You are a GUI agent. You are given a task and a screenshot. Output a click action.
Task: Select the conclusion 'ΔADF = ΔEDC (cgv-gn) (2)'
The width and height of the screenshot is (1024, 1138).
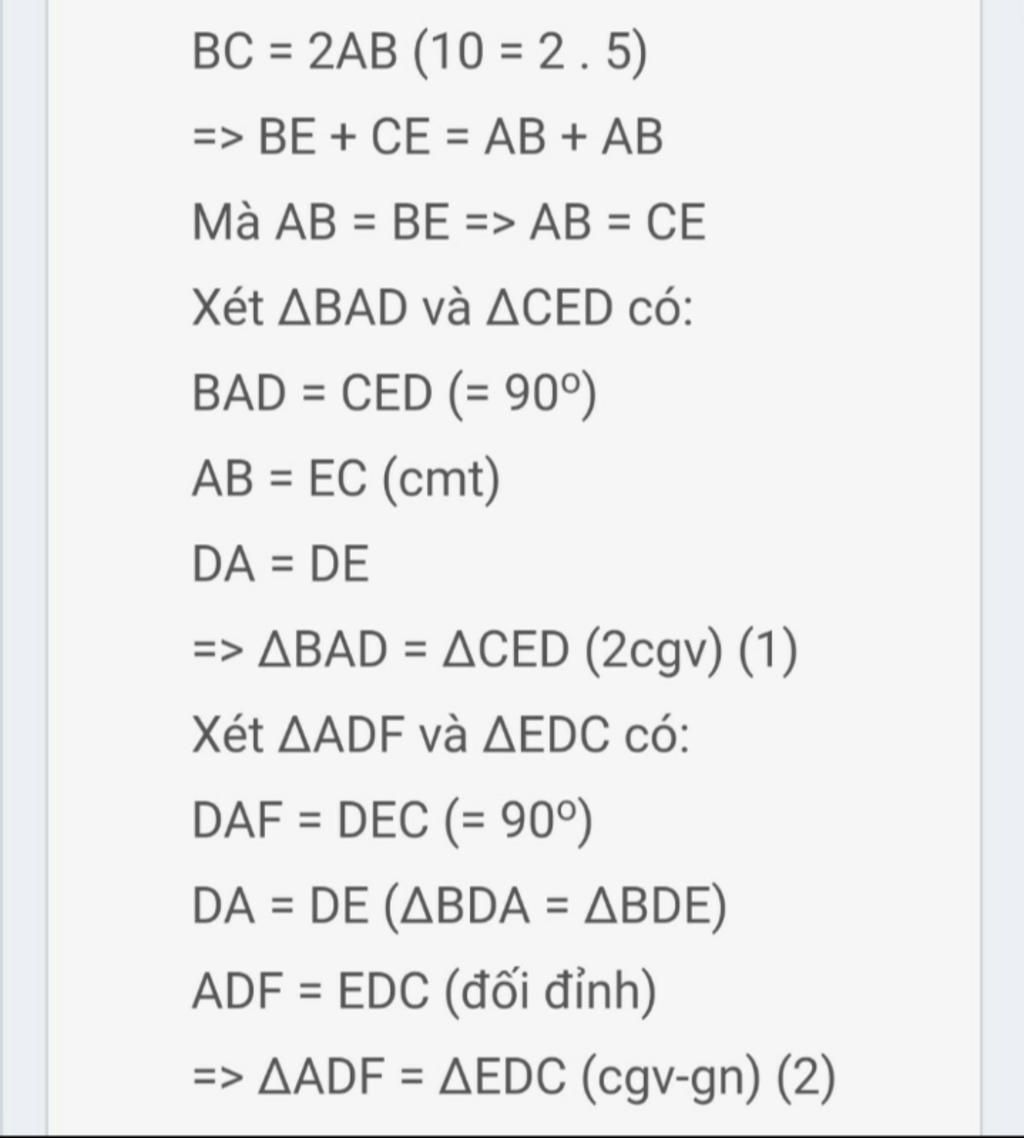pyautogui.click(x=514, y=1076)
